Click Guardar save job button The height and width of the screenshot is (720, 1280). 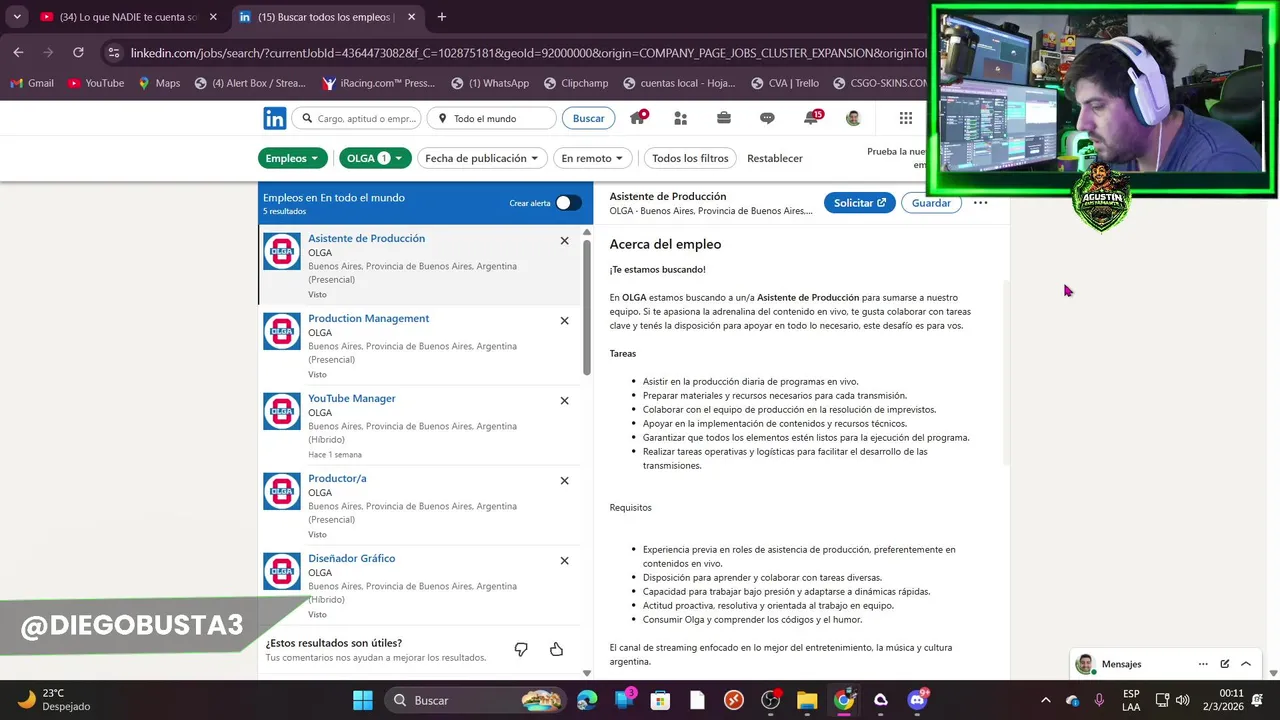[931, 203]
